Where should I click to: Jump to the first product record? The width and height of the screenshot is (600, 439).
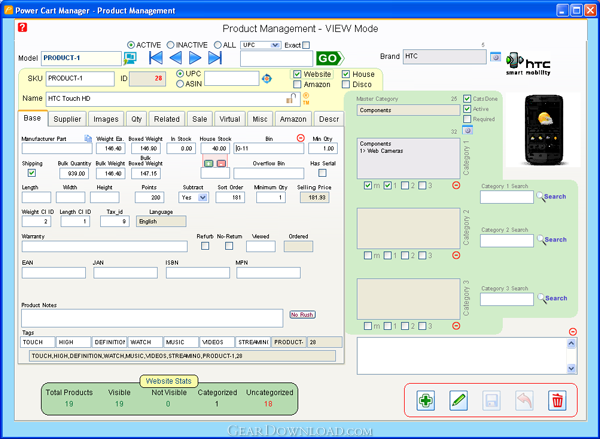156,58
